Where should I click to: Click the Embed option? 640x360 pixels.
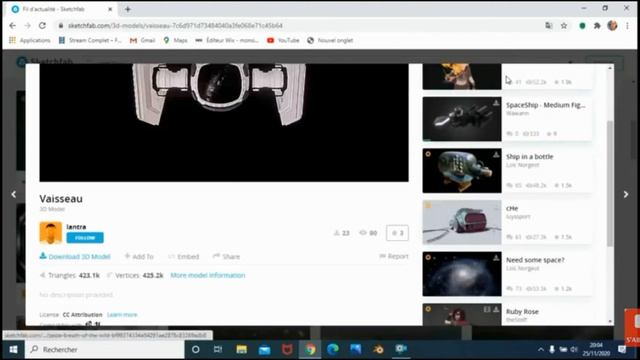pos(184,256)
